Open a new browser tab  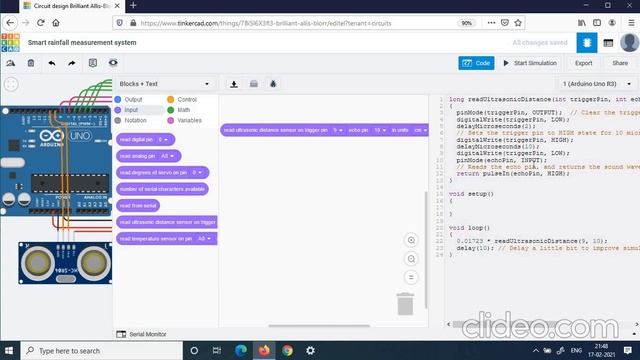coord(133,6)
